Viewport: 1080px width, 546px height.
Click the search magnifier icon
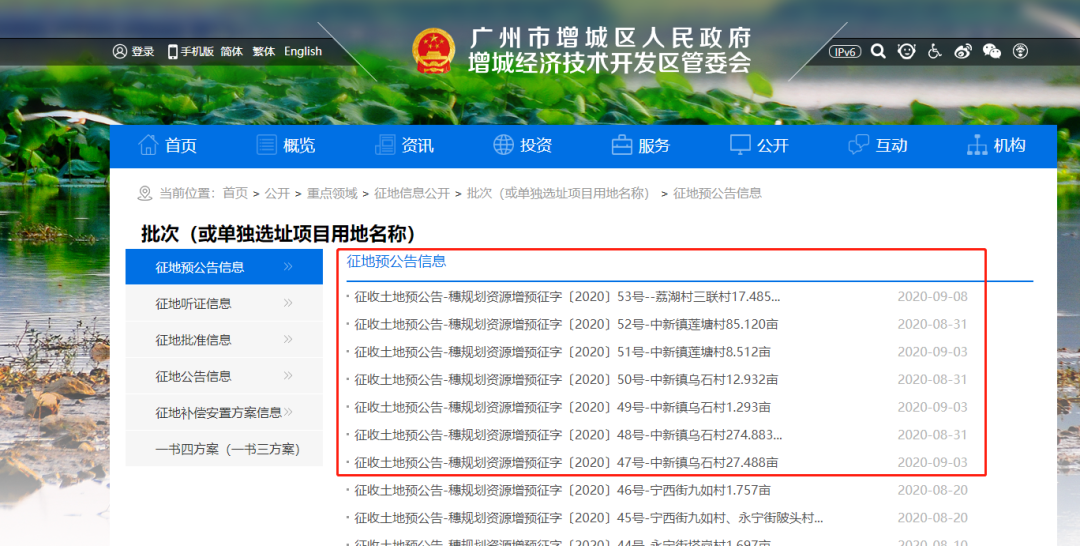coord(878,51)
